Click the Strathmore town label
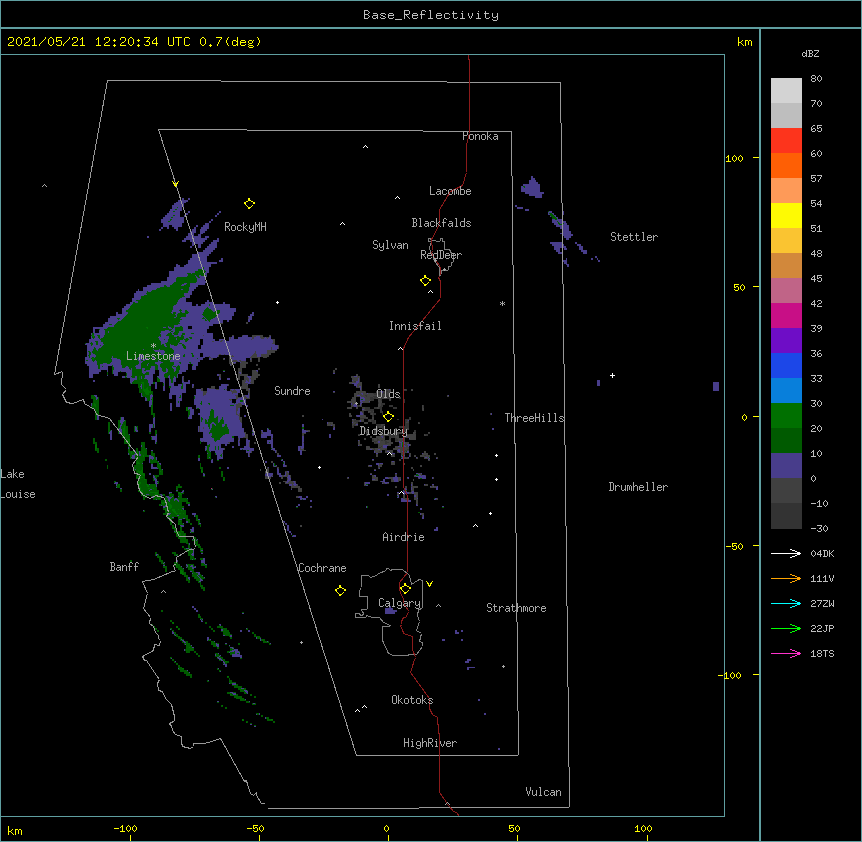Viewport: 862px width, 842px height. tap(516, 608)
